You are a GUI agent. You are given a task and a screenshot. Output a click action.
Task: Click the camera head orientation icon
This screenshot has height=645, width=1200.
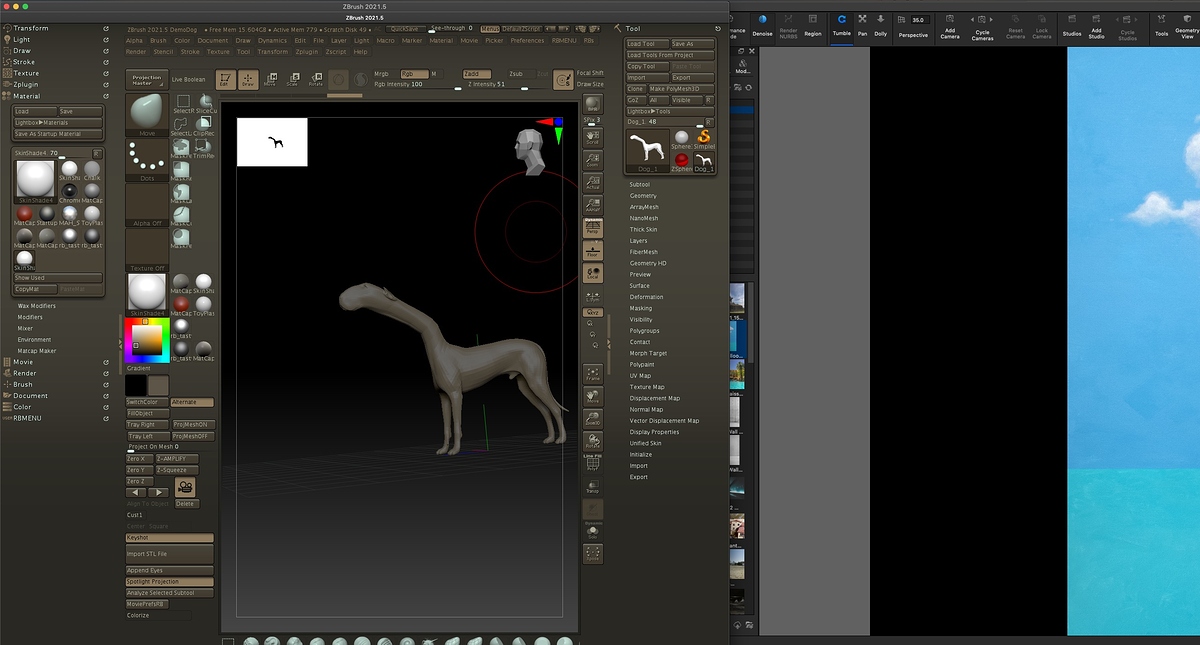point(529,151)
